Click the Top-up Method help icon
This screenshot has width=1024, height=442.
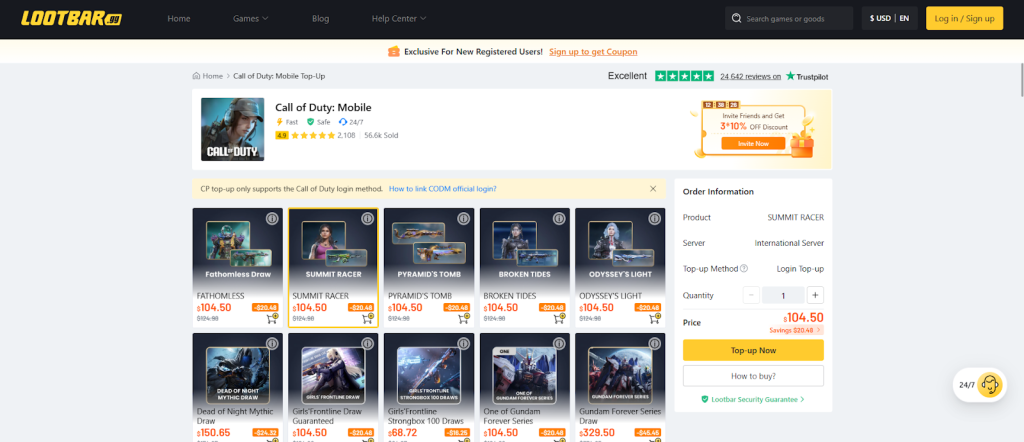tap(744, 268)
